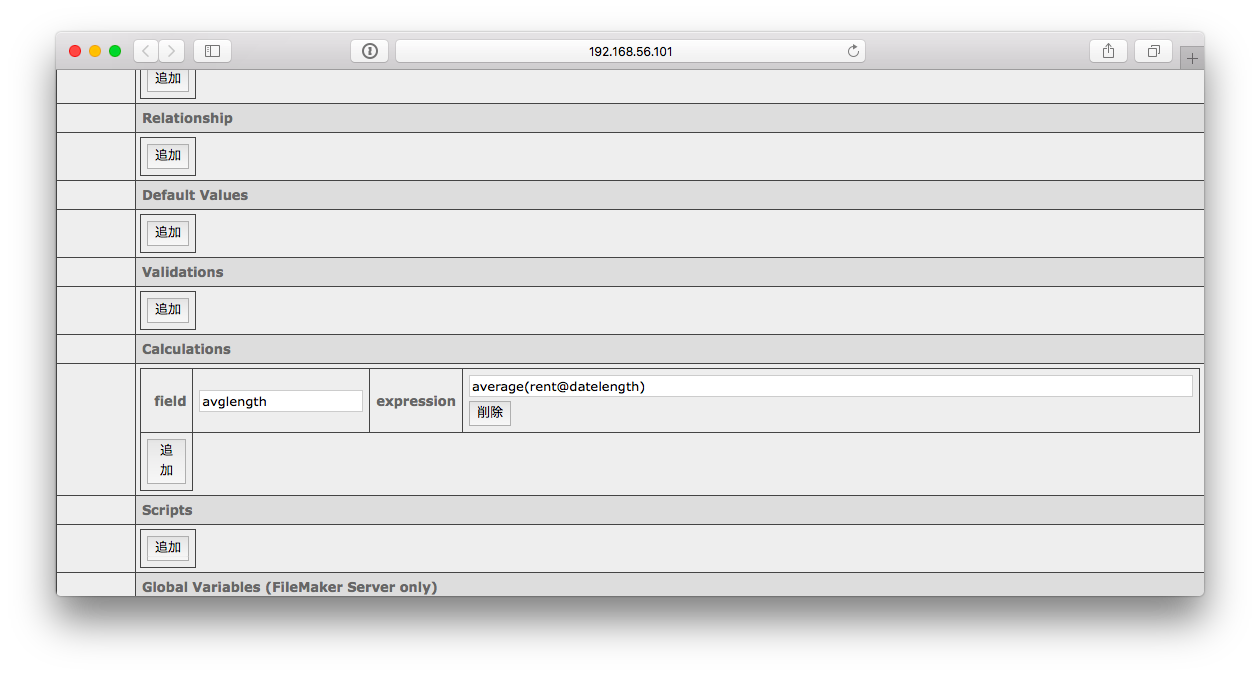Open a new tab with plus button
The height and width of the screenshot is (676, 1260).
click(x=1192, y=58)
